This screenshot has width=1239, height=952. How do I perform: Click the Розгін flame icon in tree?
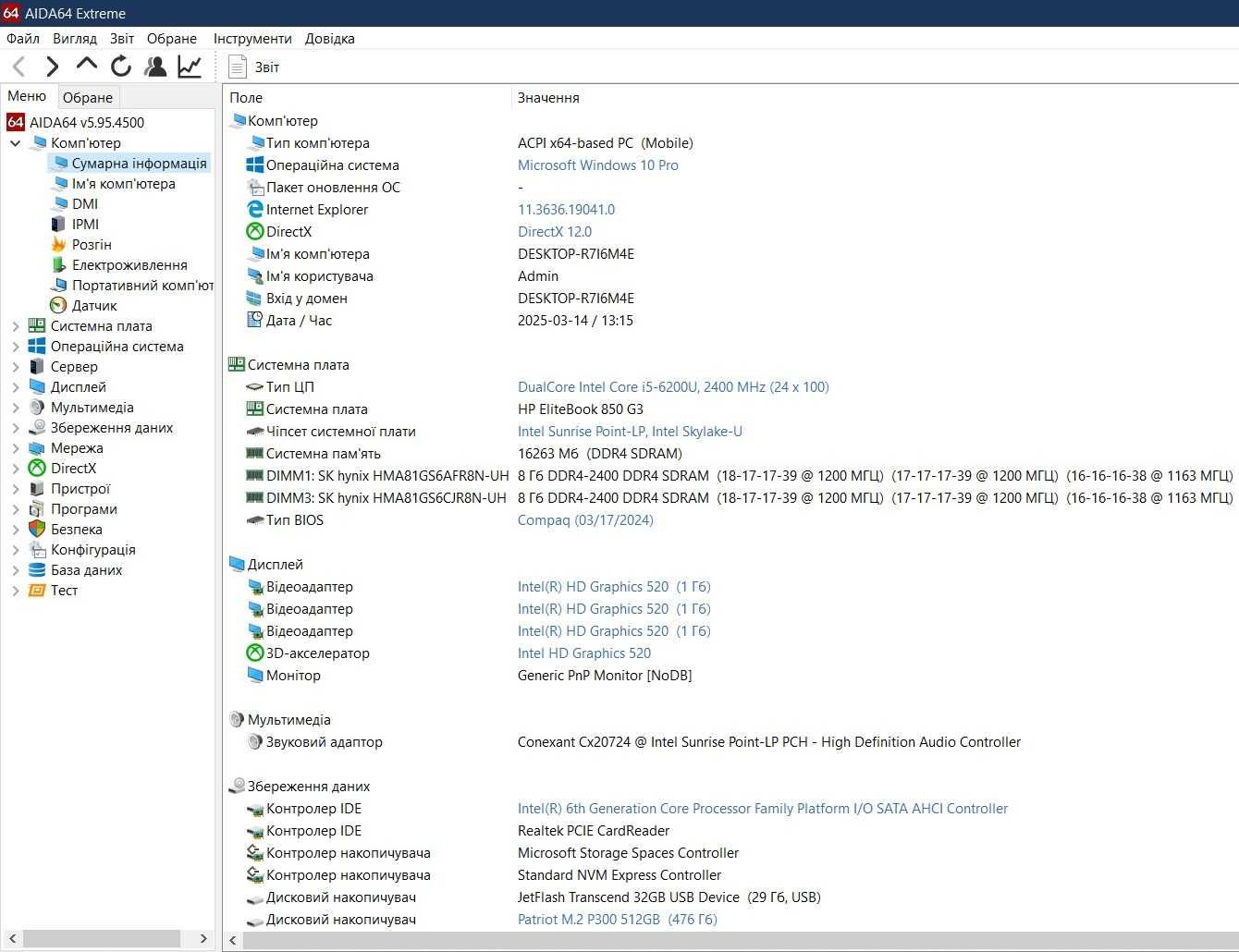click(58, 245)
